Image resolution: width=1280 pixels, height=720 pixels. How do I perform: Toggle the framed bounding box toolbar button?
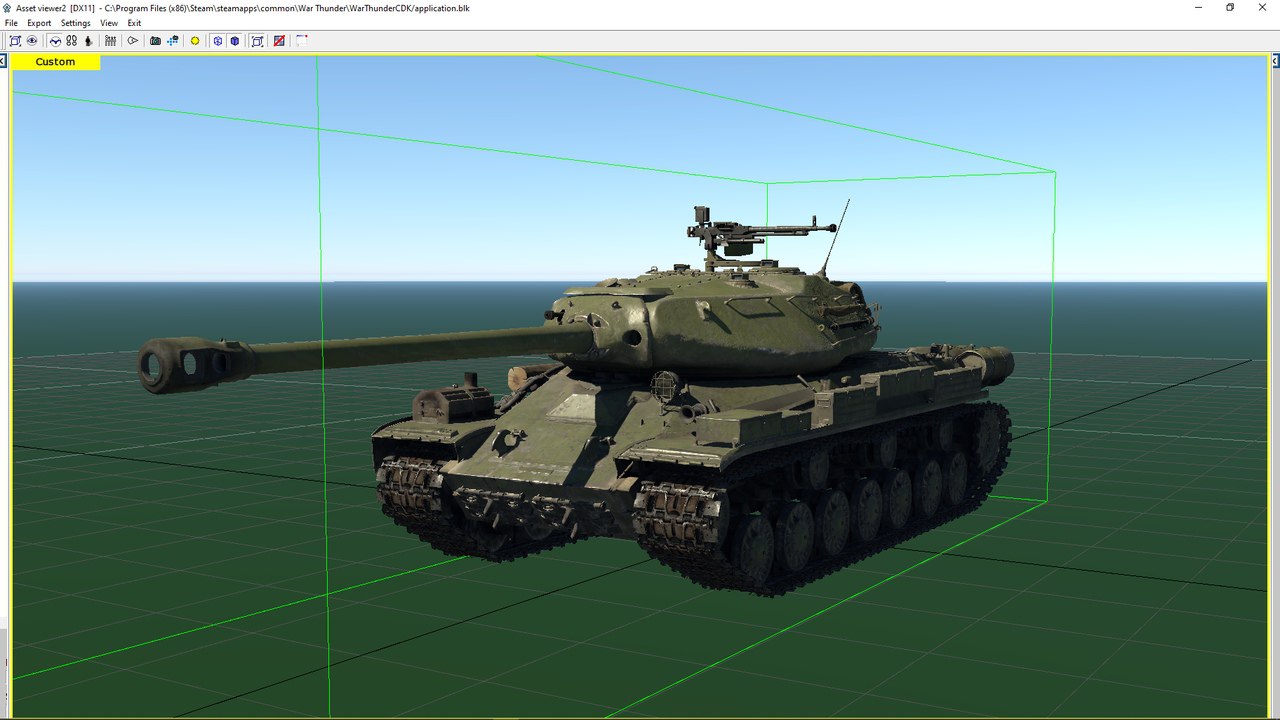[x=257, y=41]
